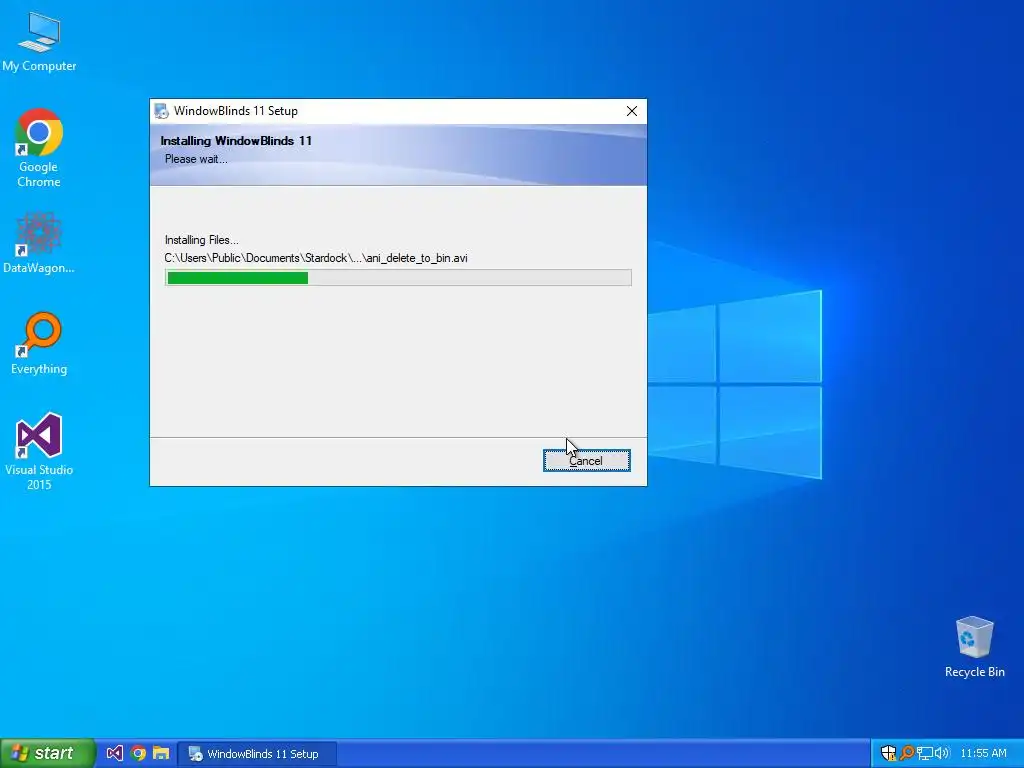This screenshot has height=768, width=1024.
Task: Launch Chrome from quick launch bar
Action: click(138, 754)
